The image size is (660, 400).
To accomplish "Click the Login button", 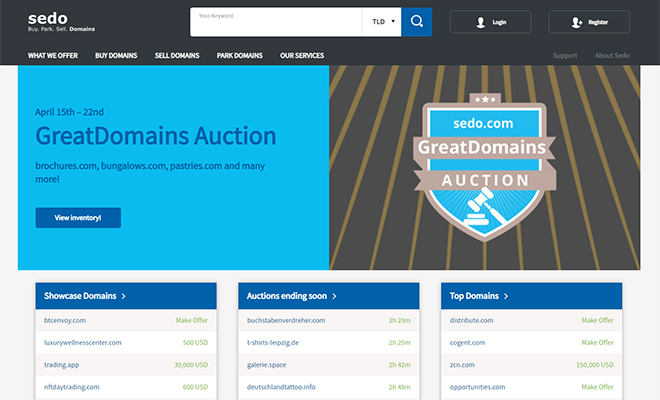I will [x=490, y=21].
